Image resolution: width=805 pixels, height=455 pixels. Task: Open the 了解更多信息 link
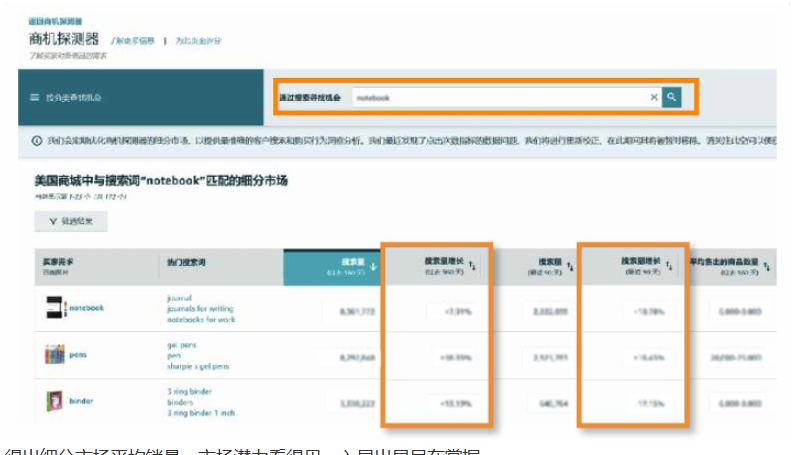[132, 41]
